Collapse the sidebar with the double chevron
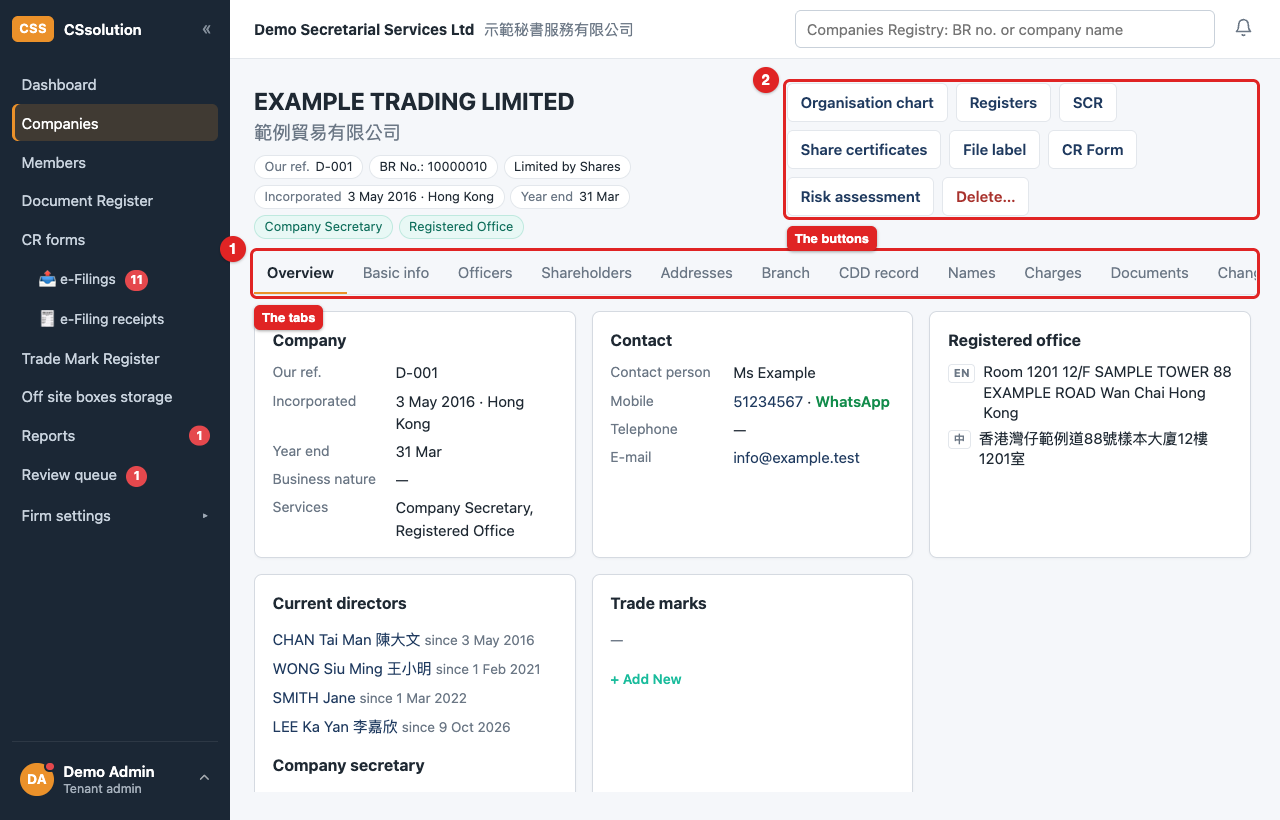Screen dimensions: 1280x820 click(207, 29)
